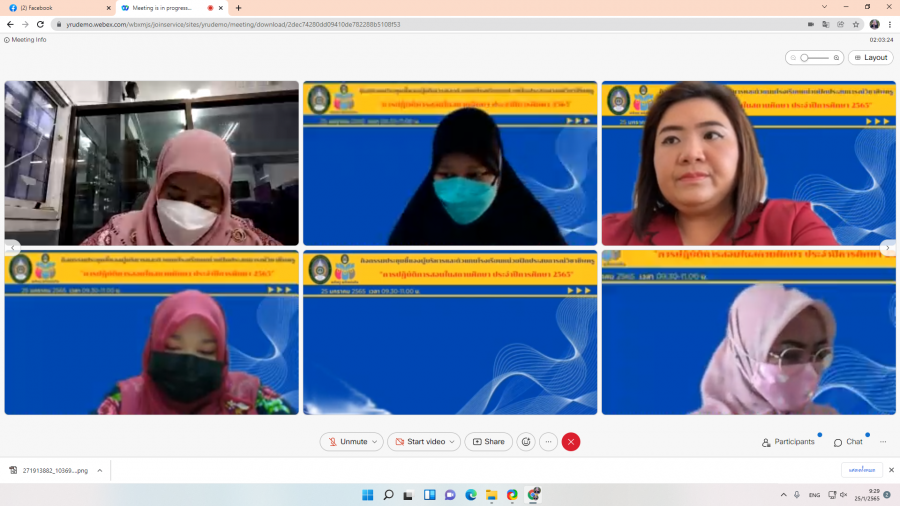Viewport: 900px width, 506px height.
Task: Toggle the Participants panel
Action: (788, 442)
